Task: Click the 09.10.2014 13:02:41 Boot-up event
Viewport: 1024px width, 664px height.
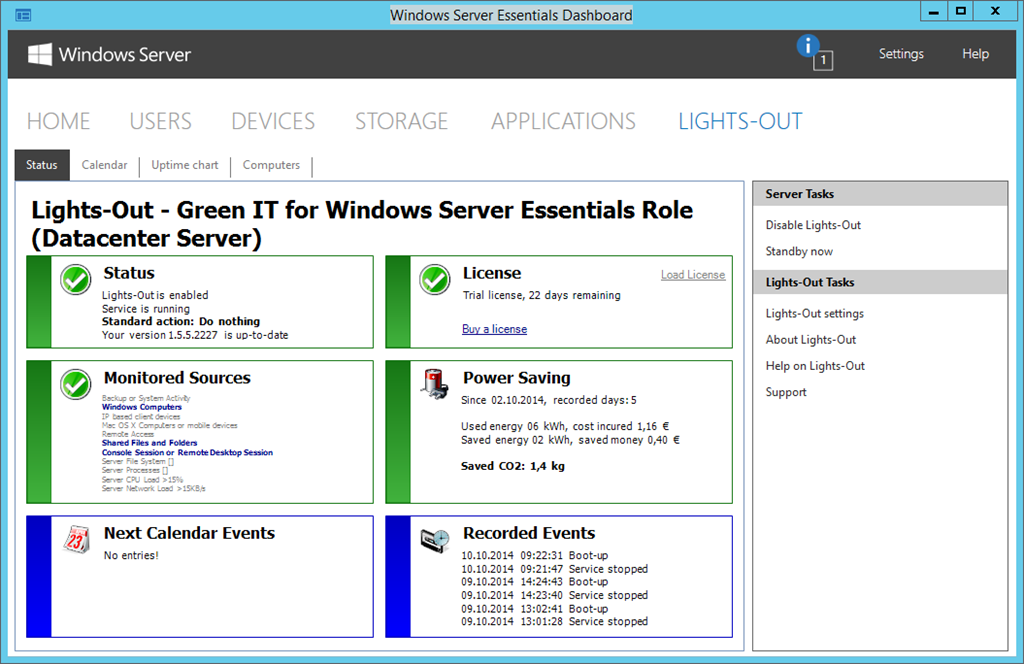Action: [x=535, y=609]
